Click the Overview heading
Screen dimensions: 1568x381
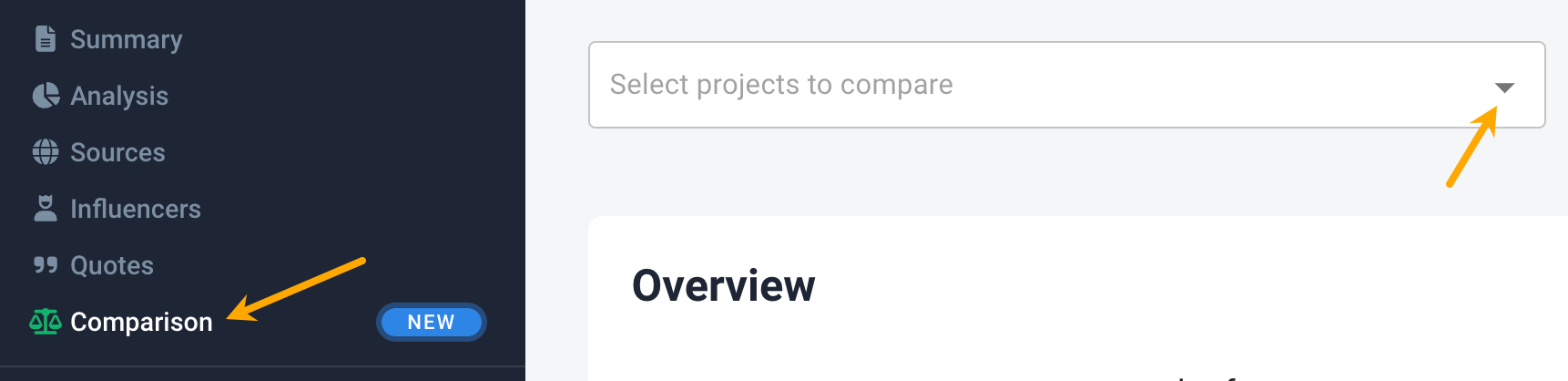coord(724,285)
